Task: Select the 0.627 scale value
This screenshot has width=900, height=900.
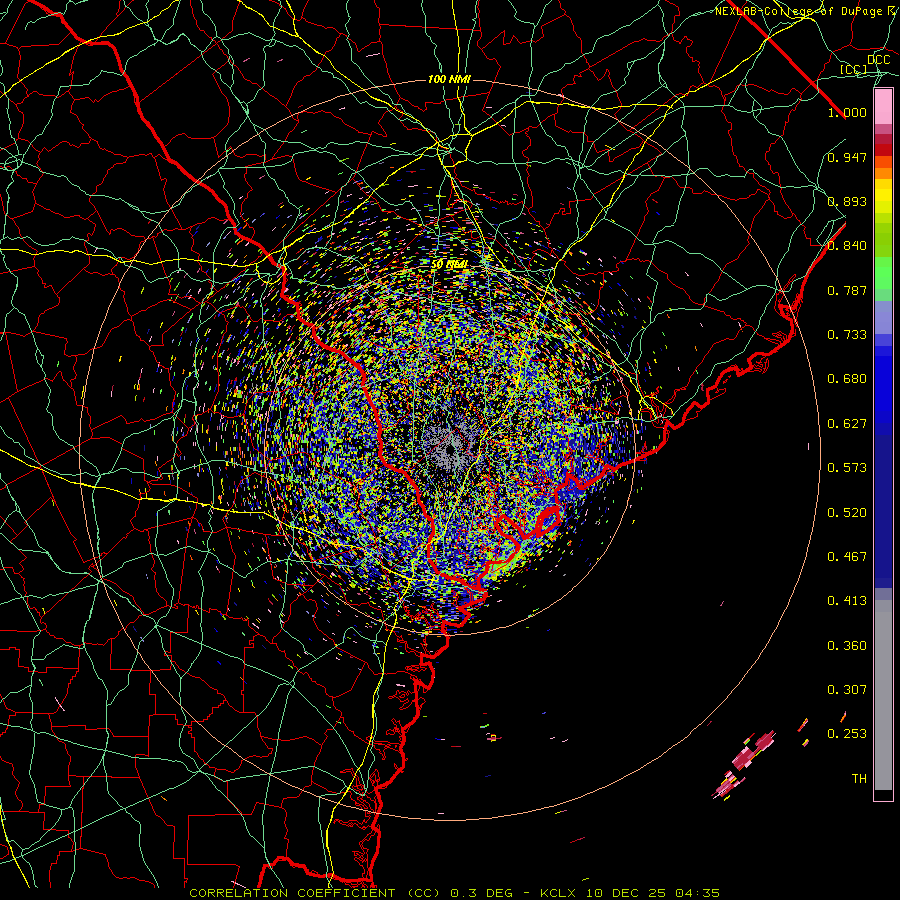Action: pos(847,424)
